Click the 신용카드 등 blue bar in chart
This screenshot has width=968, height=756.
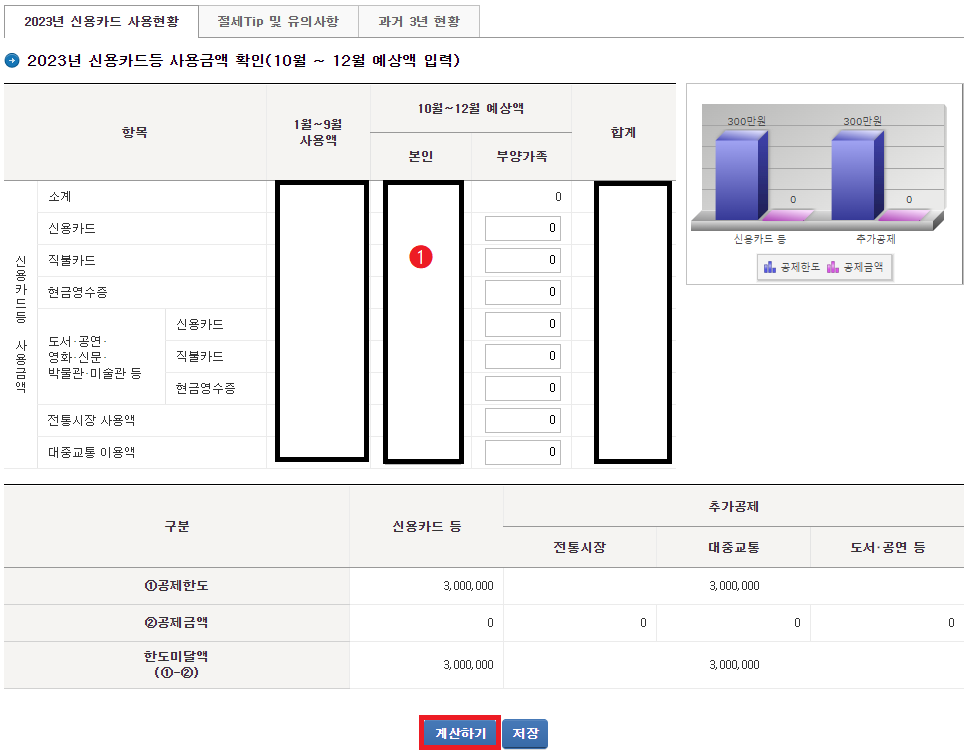tap(741, 177)
